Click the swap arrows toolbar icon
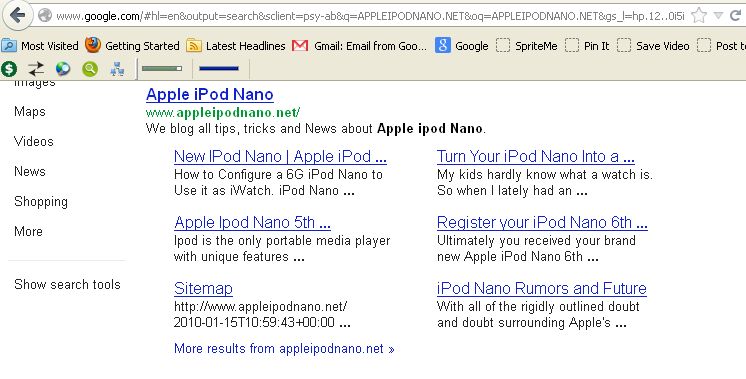This screenshot has height=379, width=746. click(36, 69)
